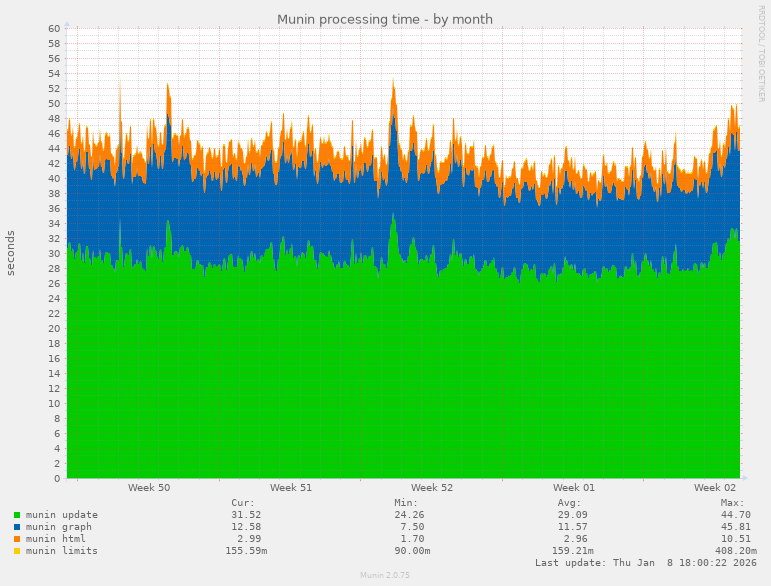Viewport: 771px width, 586px height.
Task: Click the y-axis tick label 60
Action: pyautogui.click(x=54, y=29)
